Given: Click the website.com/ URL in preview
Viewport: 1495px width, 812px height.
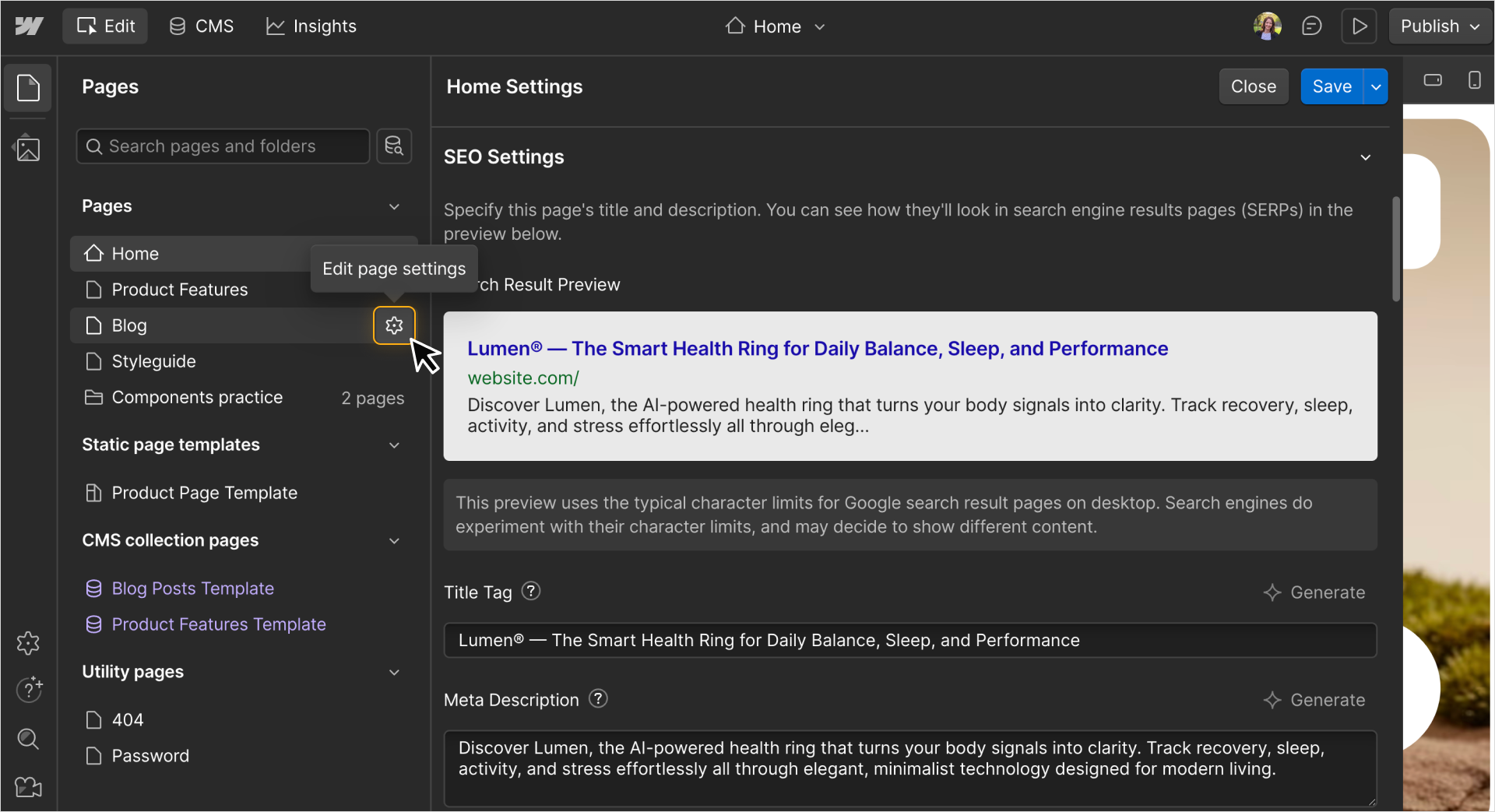Looking at the screenshot, I should coord(523,378).
